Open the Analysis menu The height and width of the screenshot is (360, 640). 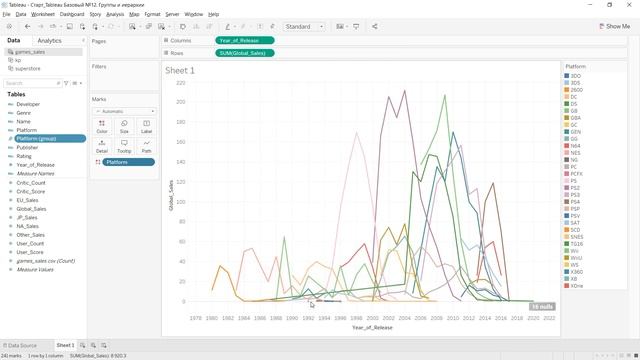pos(115,14)
